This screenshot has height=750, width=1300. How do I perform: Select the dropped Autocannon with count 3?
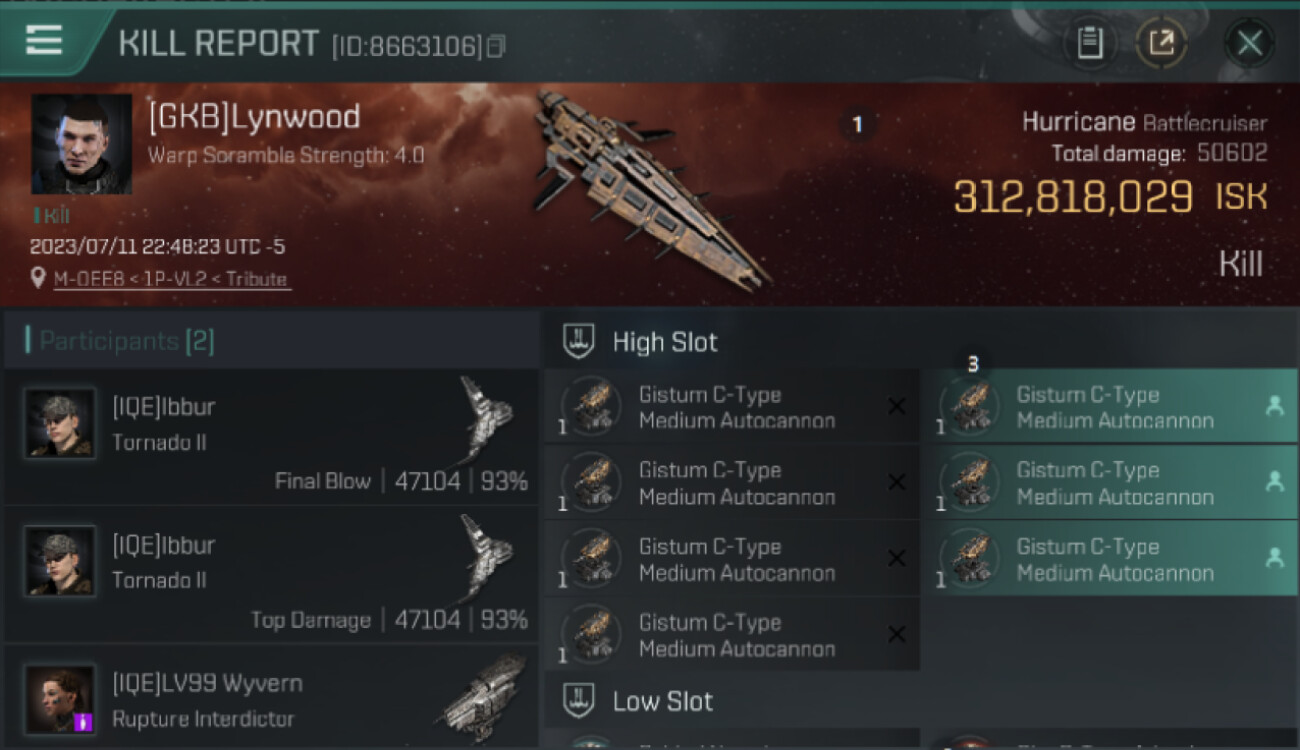point(1110,407)
